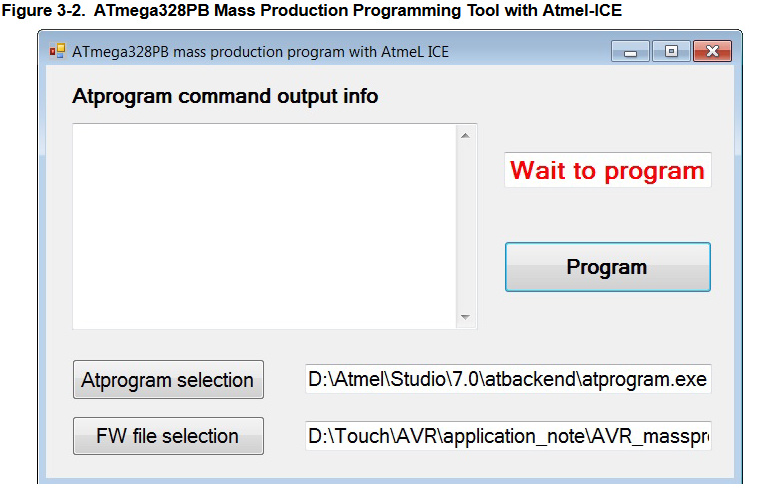Click the output box vertical scrollbar track
Image resolution: width=761 pixels, height=489 pixels.
pyautogui.click(x=465, y=227)
